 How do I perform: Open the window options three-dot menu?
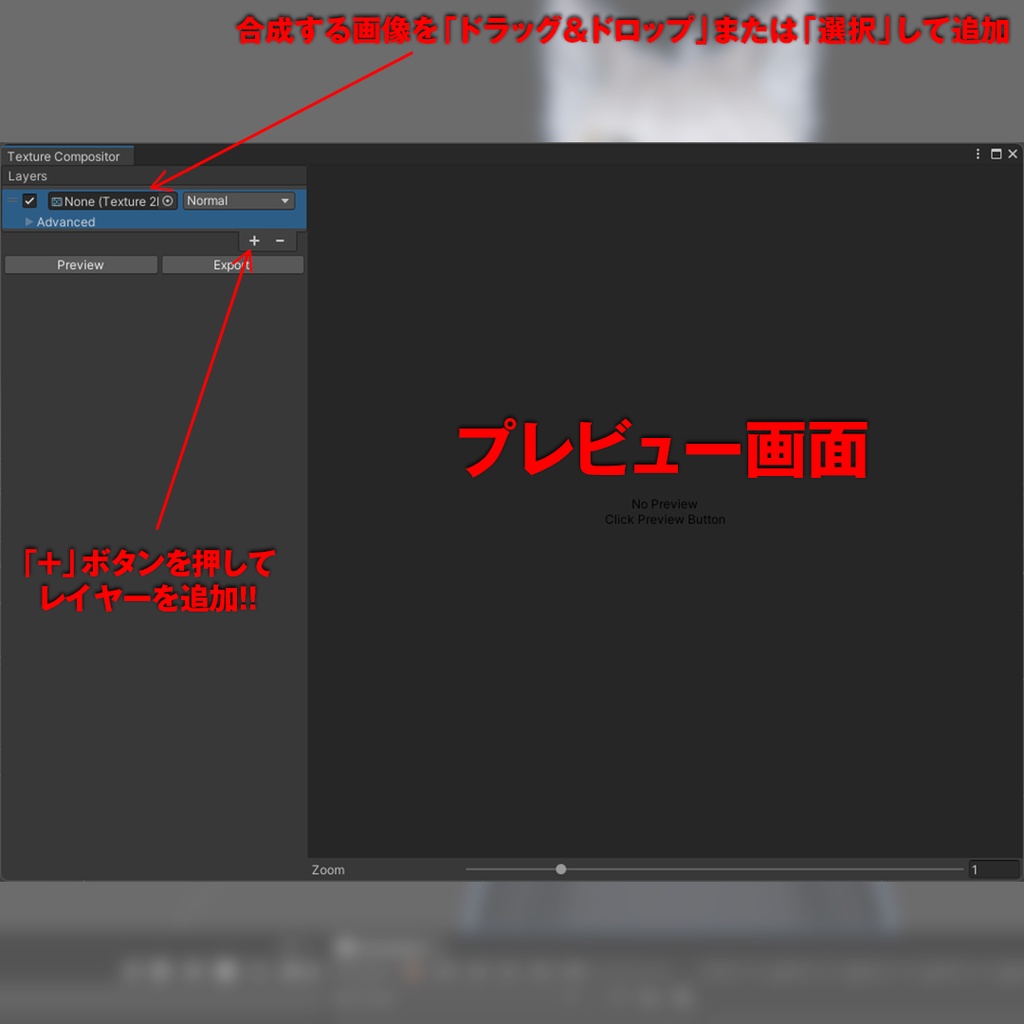(977, 154)
